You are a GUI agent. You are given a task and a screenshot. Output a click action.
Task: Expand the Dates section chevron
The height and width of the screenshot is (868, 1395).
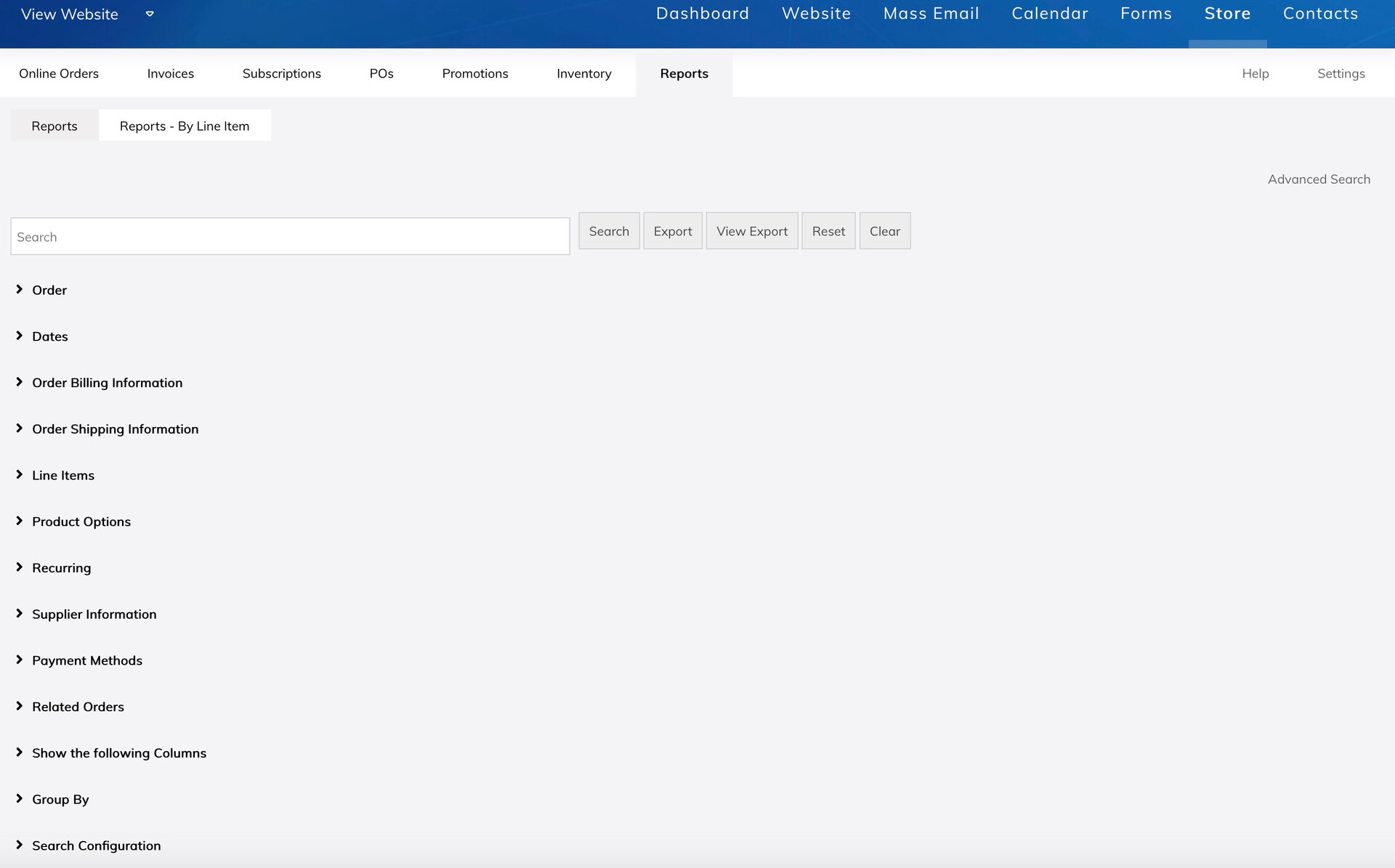pos(20,336)
